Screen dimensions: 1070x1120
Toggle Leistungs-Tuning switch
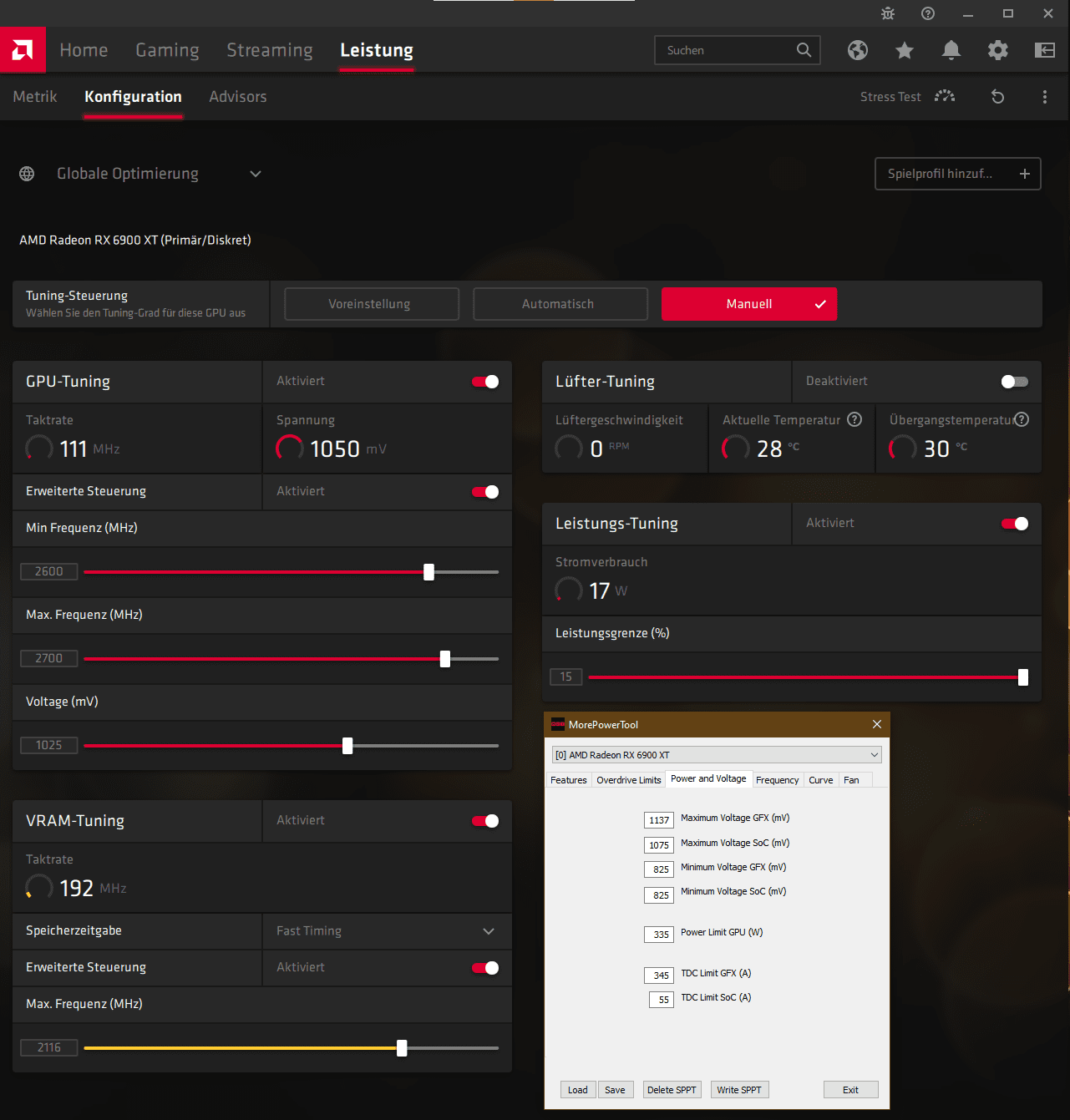point(1015,524)
